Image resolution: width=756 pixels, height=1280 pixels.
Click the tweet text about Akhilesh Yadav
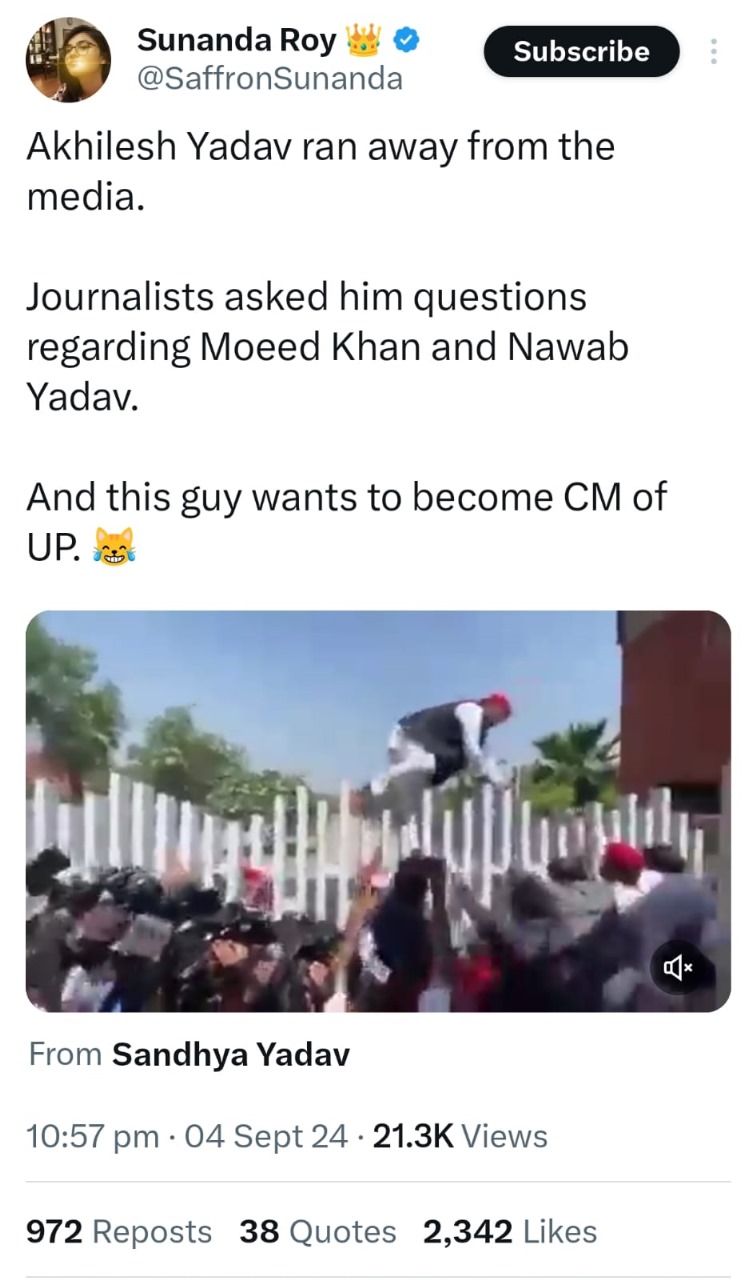321,172
